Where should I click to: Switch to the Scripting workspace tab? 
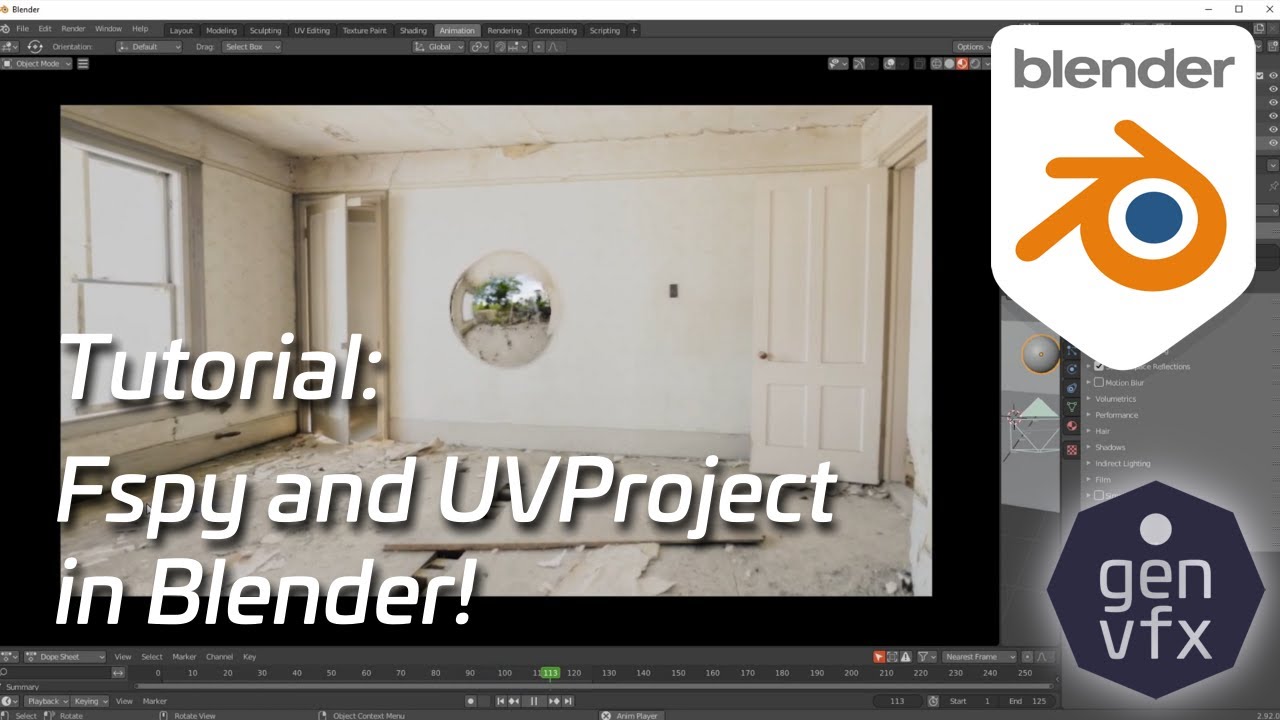(x=604, y=30)
